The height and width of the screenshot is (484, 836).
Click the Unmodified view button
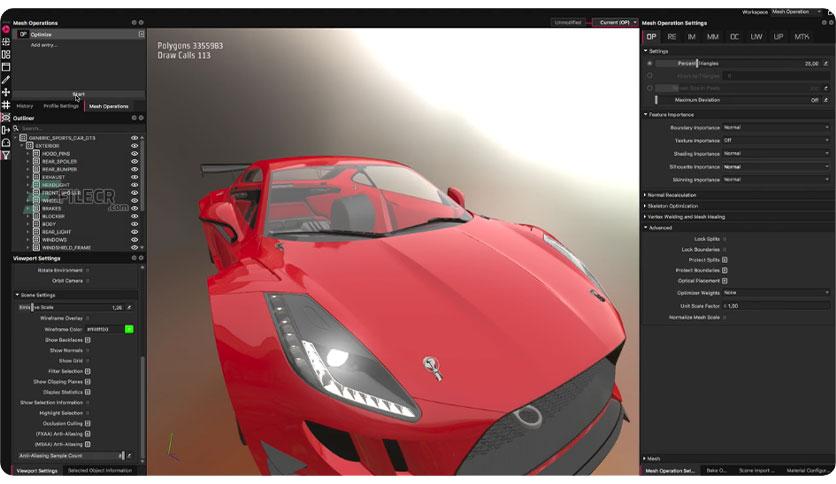pos(568,22)
